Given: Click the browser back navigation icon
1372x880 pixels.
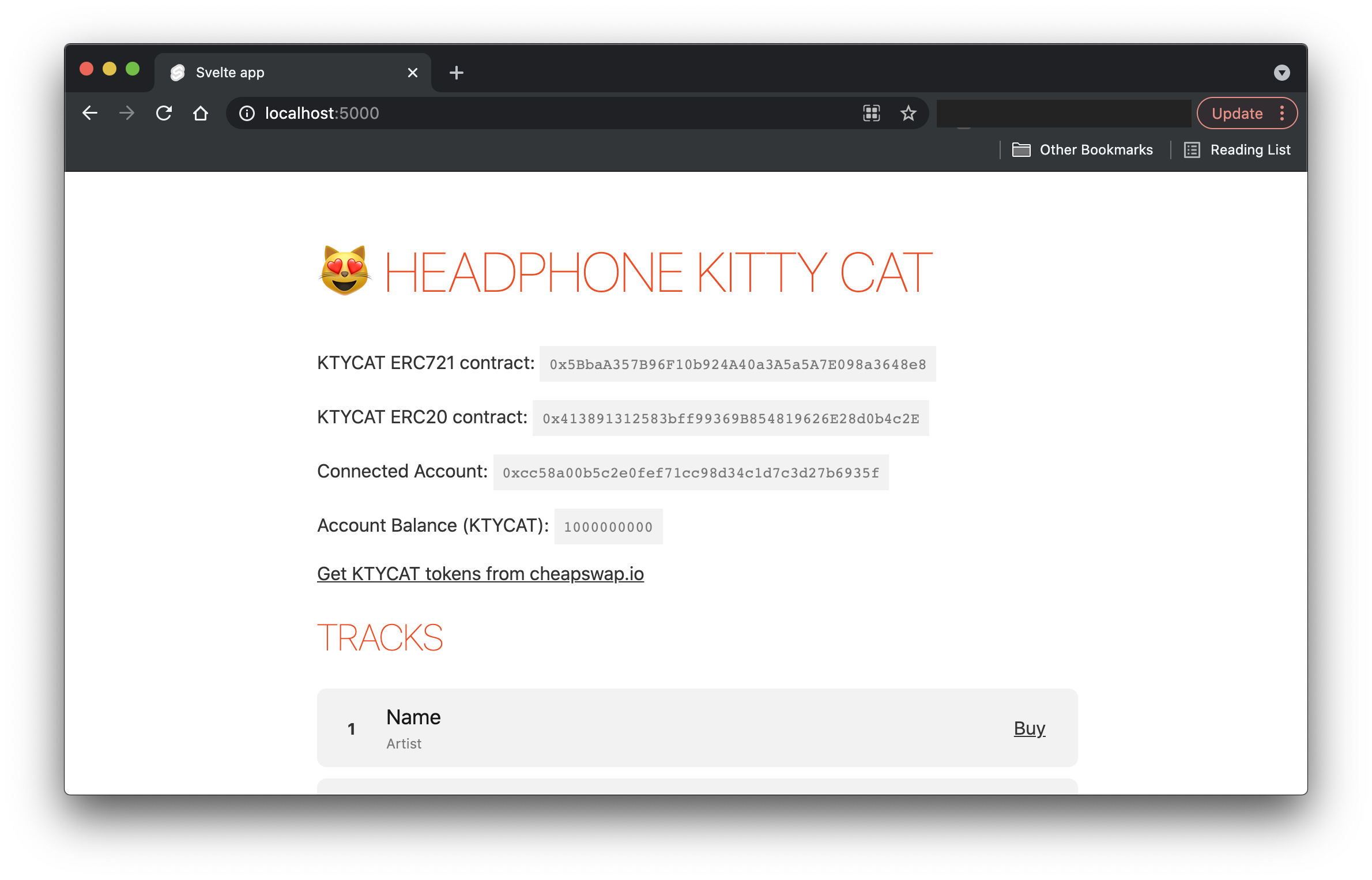Looking at the screenshot, I should point(90,113).
